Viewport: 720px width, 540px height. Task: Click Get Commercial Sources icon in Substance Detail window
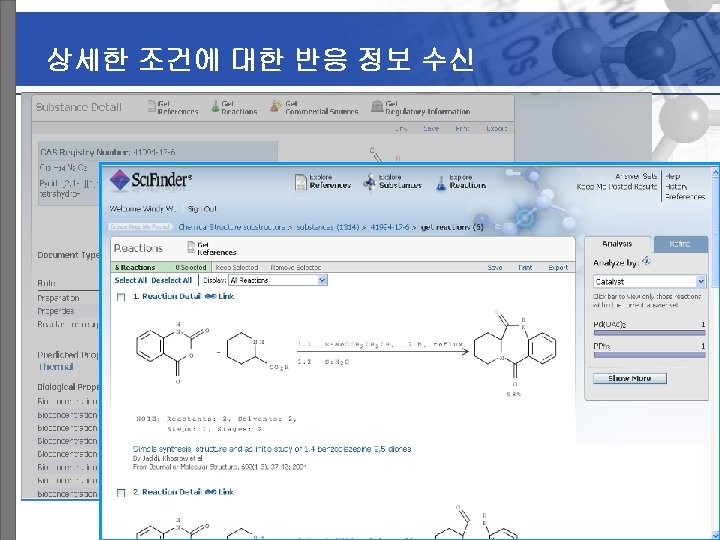click(276, 106)
